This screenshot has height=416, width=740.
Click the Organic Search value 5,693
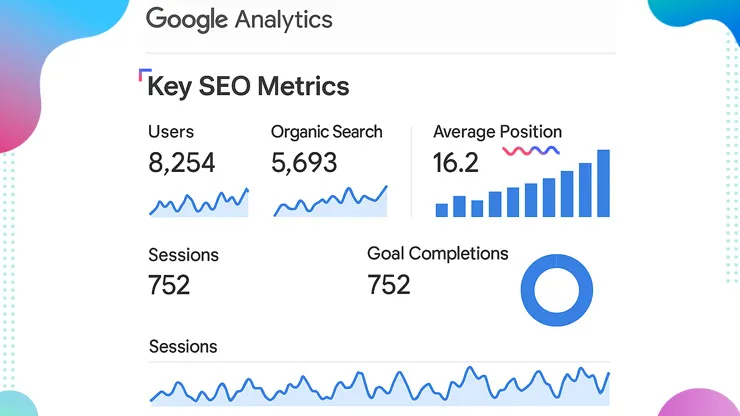pos(304,163)
